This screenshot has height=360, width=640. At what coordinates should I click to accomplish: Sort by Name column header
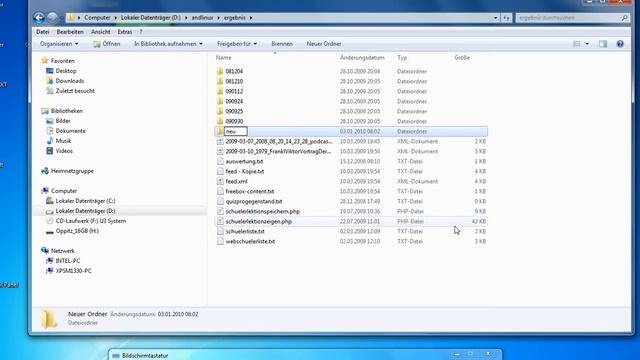[x=223, y=58]
